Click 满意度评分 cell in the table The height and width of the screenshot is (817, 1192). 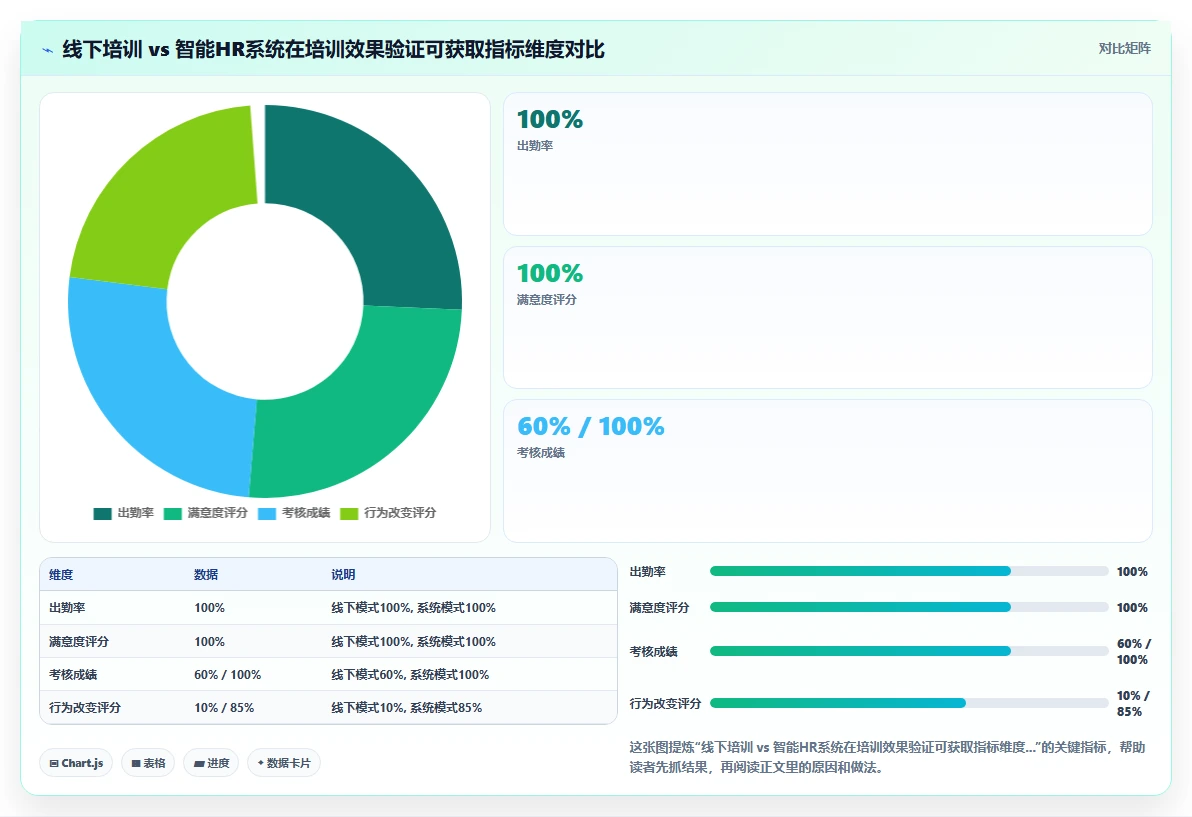coord(79,641)
